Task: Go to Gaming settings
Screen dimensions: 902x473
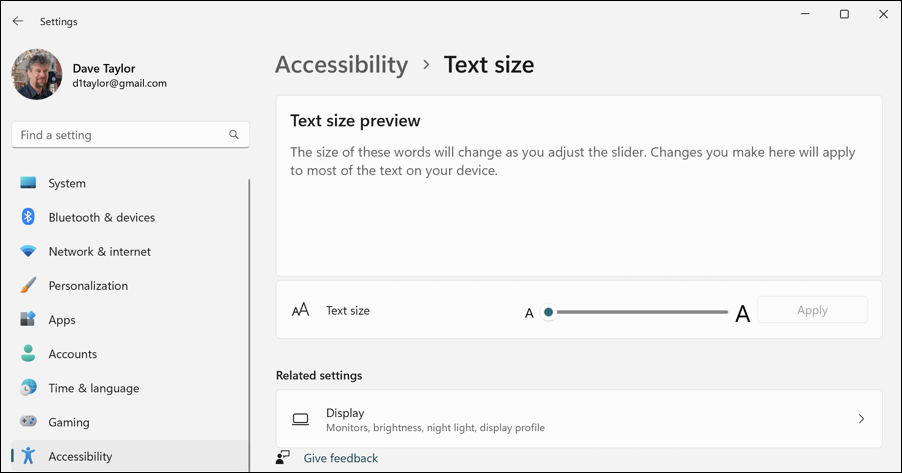Action: pos(130,422)
